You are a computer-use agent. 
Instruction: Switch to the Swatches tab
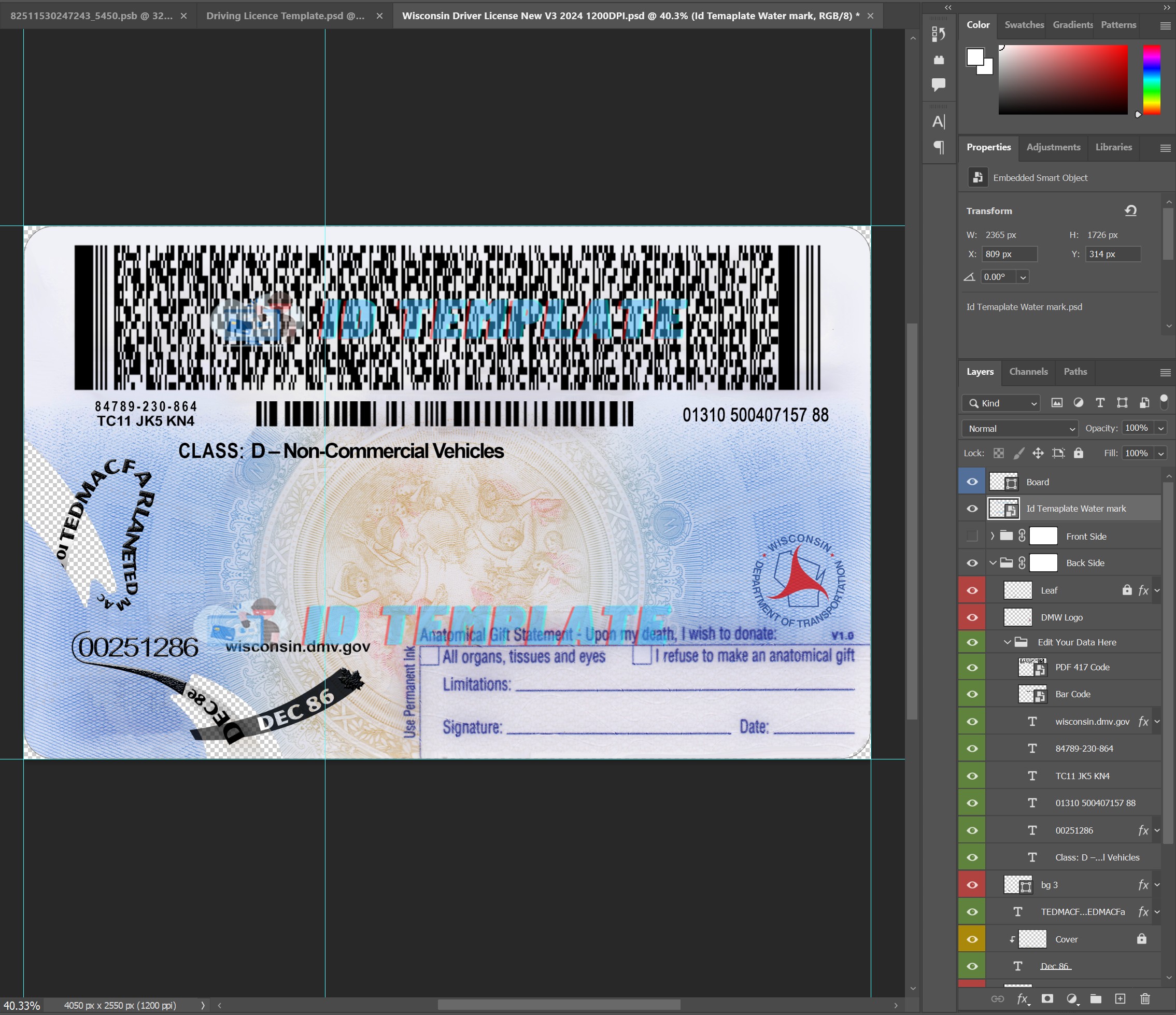pyautogui.click(x=1024, y=25)
